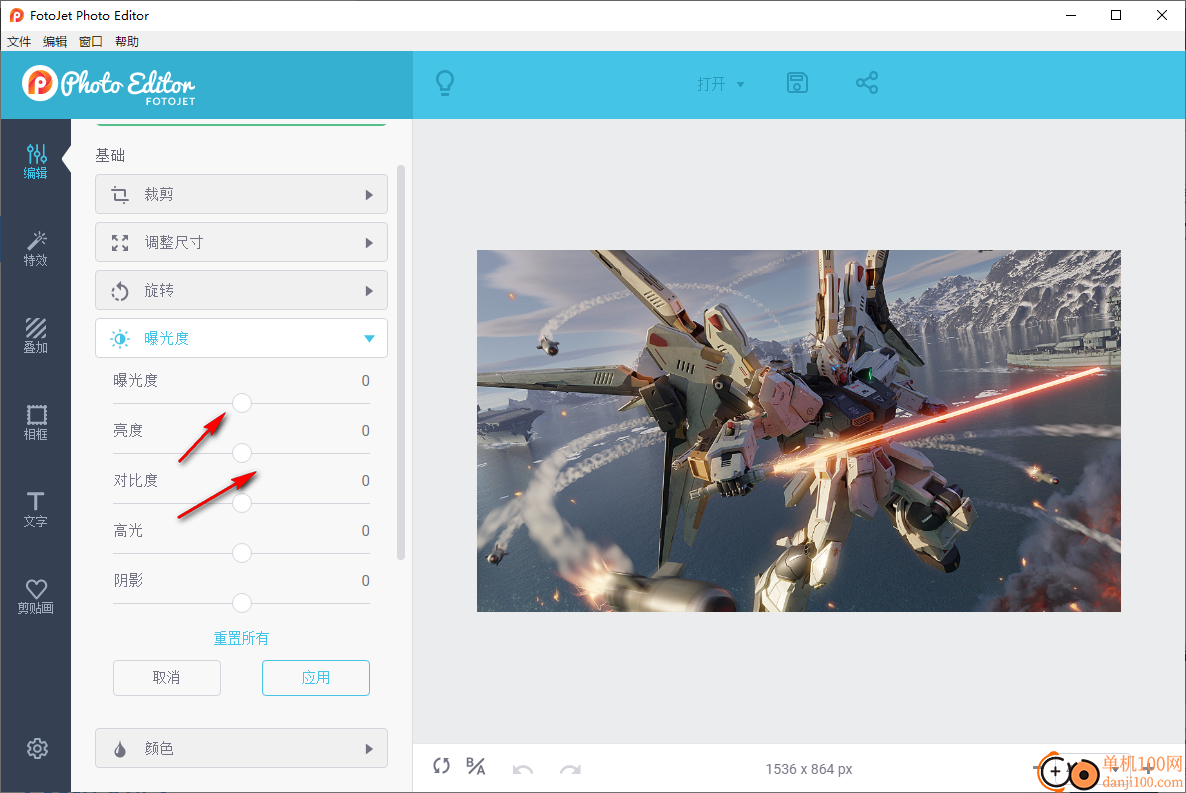Click the lightbulb tips icon
The image size is (1186, 793).
tap(445, 82)
